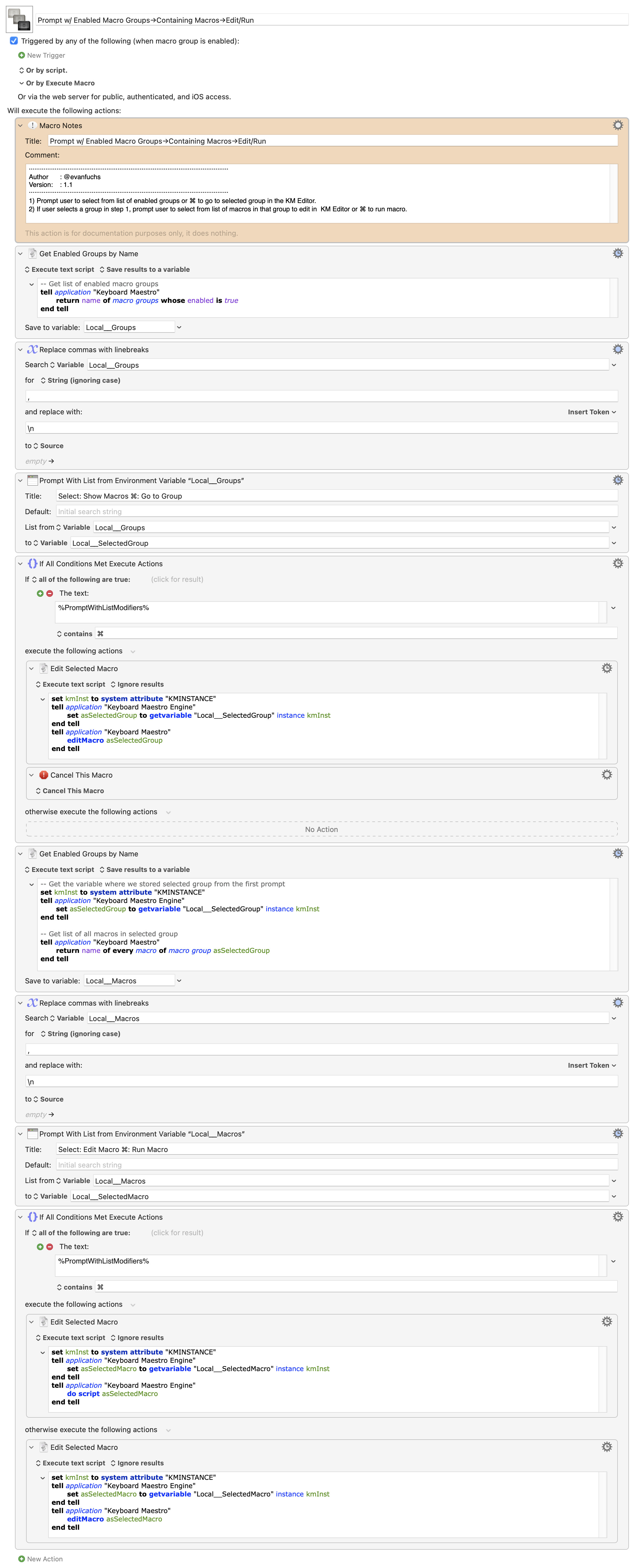
Task: Click the macro icon thumbnail beside the title
Action: (19, 19)
